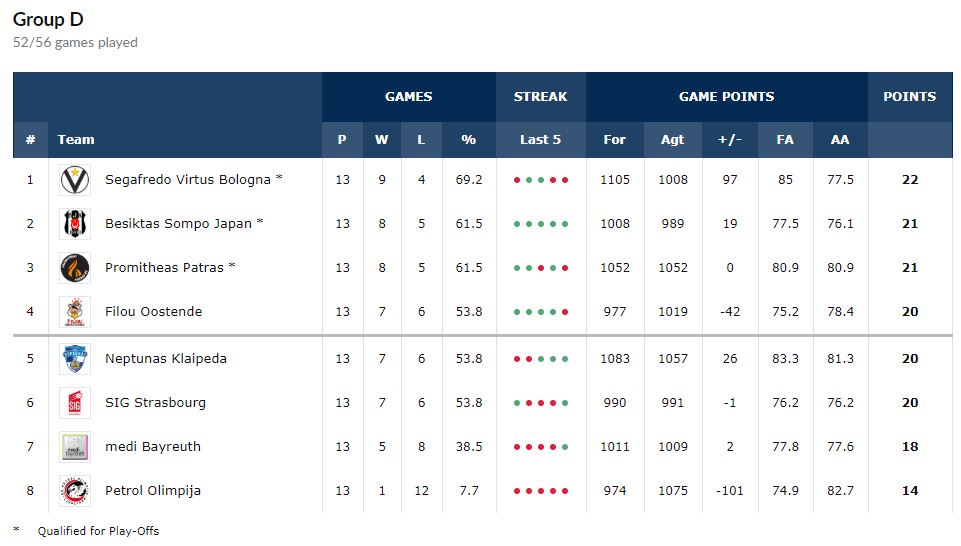Click the Filou Oostende last-five streak dots
This screenshot has height=546, width=961.
click(540, 312)
